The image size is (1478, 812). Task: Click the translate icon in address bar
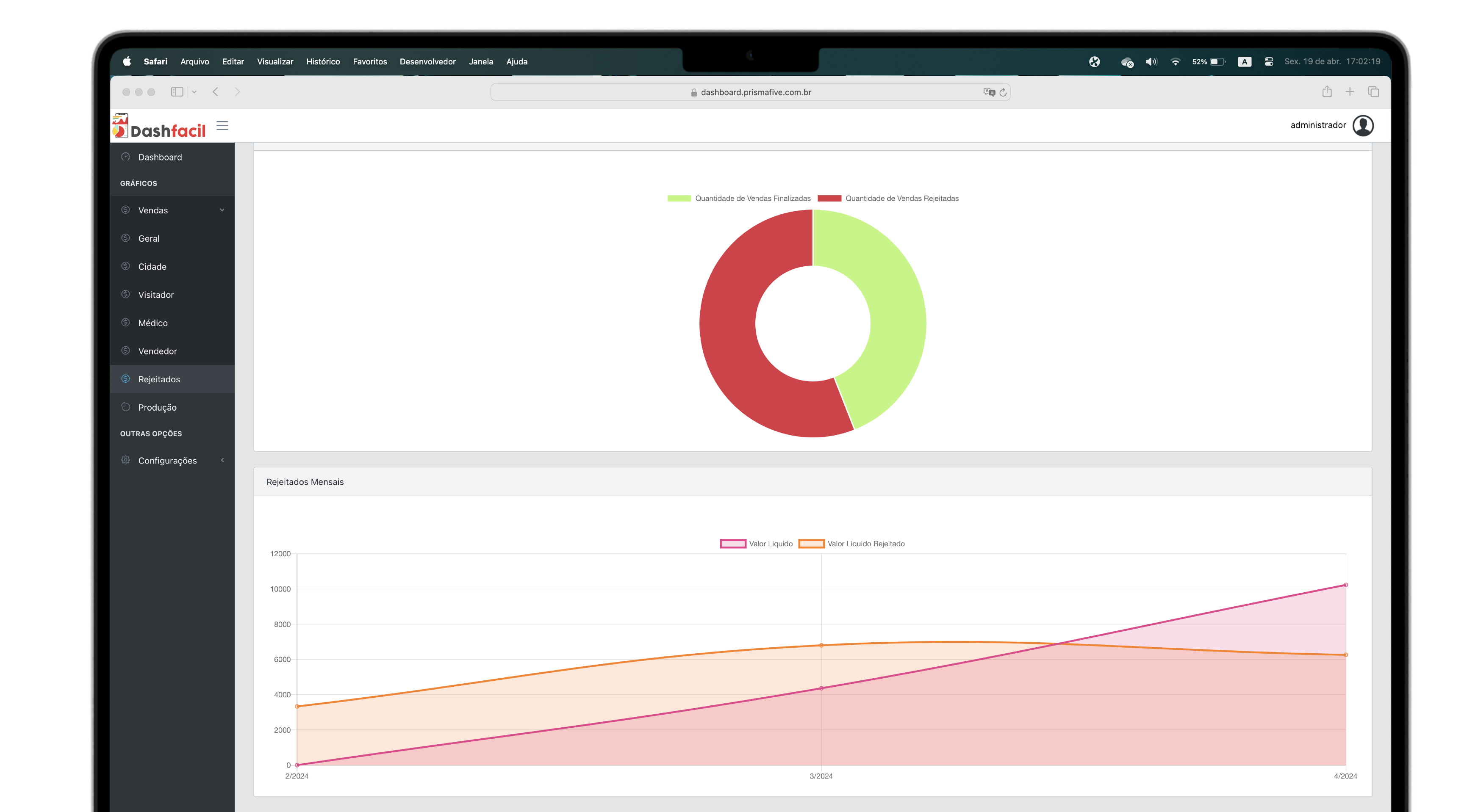tap(989, 92)
